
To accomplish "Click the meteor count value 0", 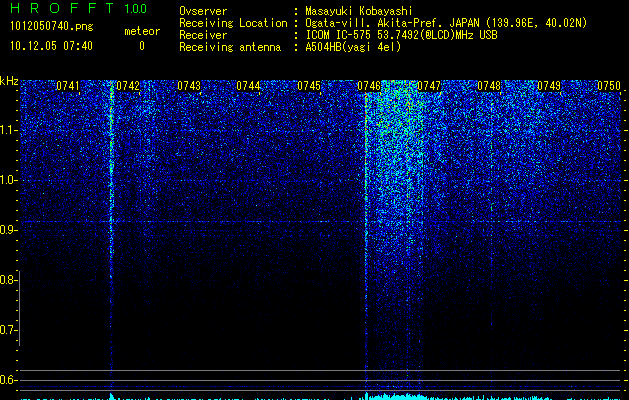I will tap(142, 46).
